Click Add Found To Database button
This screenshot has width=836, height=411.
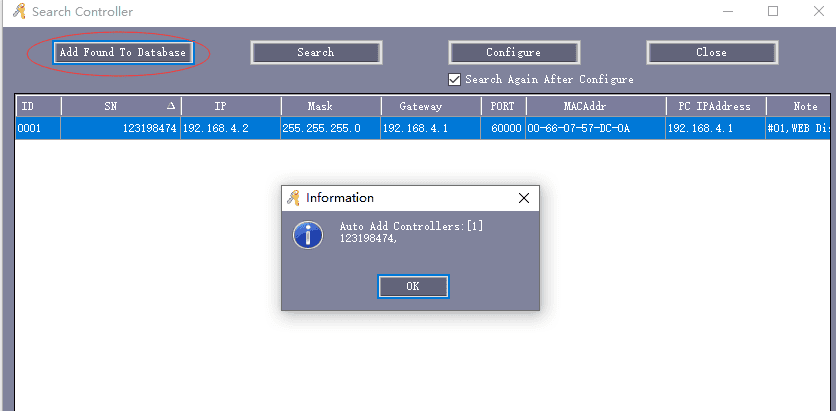tap(122, 53)
